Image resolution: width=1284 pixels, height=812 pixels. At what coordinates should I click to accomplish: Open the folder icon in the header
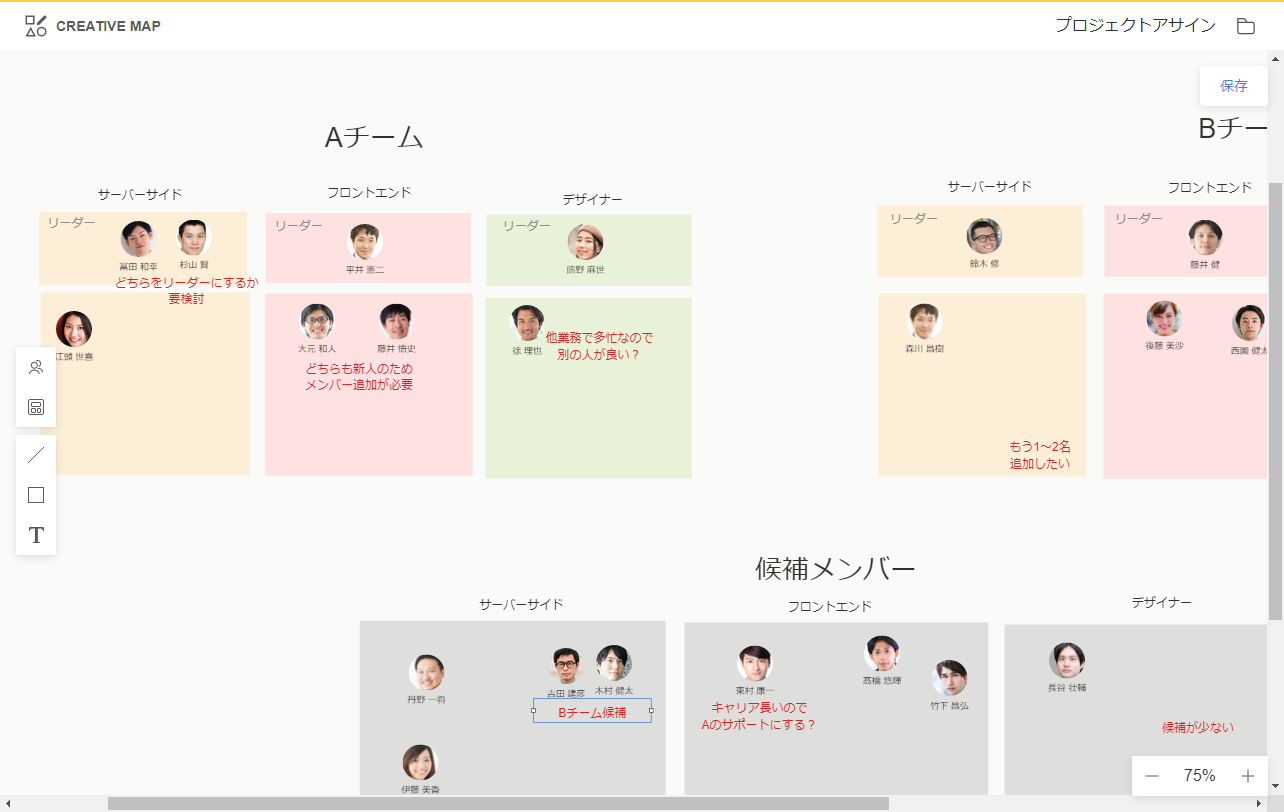pos(1245,26)
